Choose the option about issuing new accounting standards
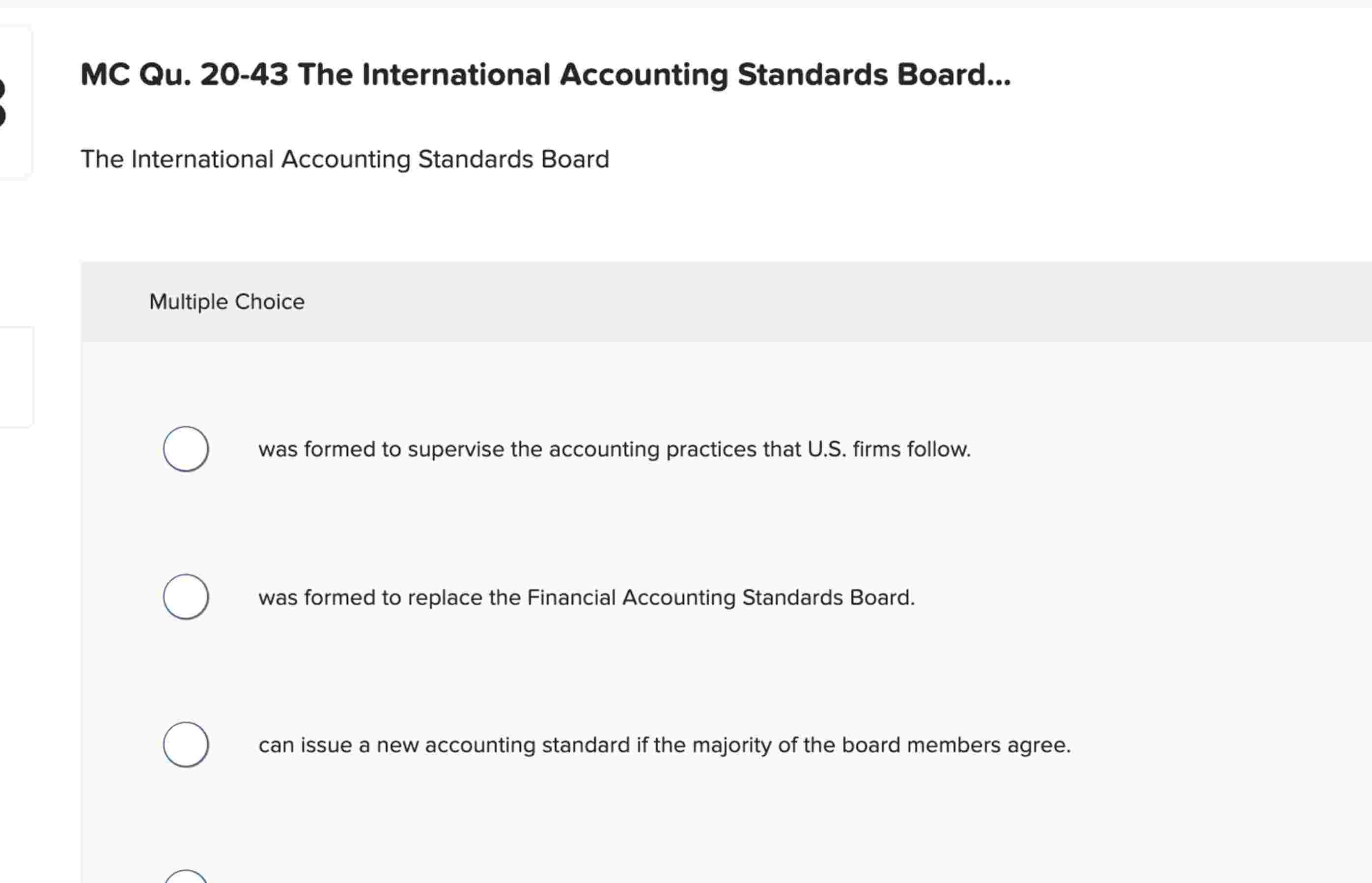This screenshot has width=1372, height=883. [665, 745]
